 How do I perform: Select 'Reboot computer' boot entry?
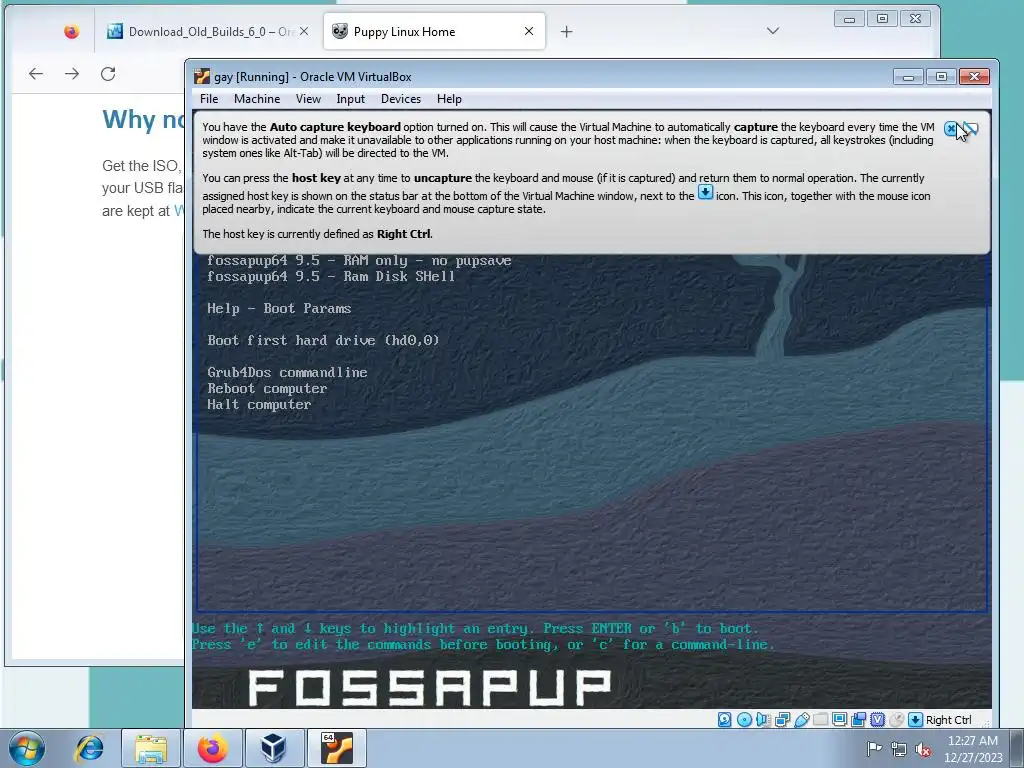(x=267, y=389)
